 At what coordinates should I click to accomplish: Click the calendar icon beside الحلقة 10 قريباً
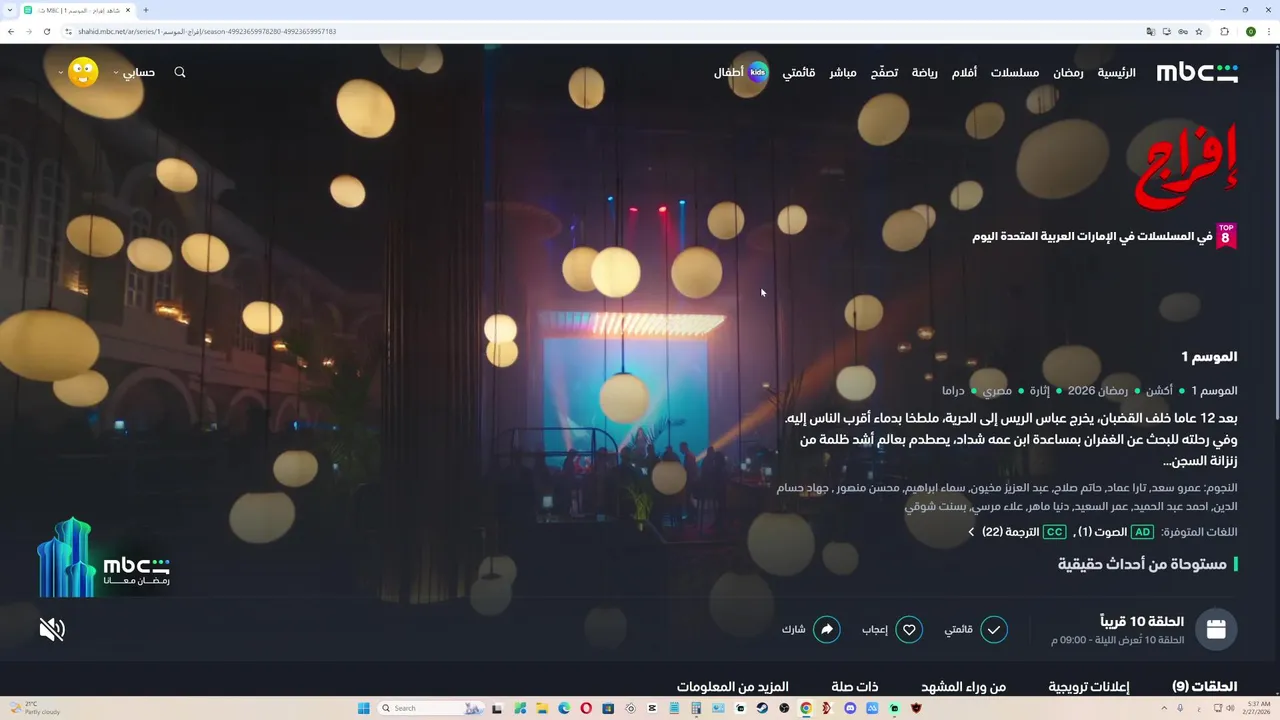click(1216, 629)
